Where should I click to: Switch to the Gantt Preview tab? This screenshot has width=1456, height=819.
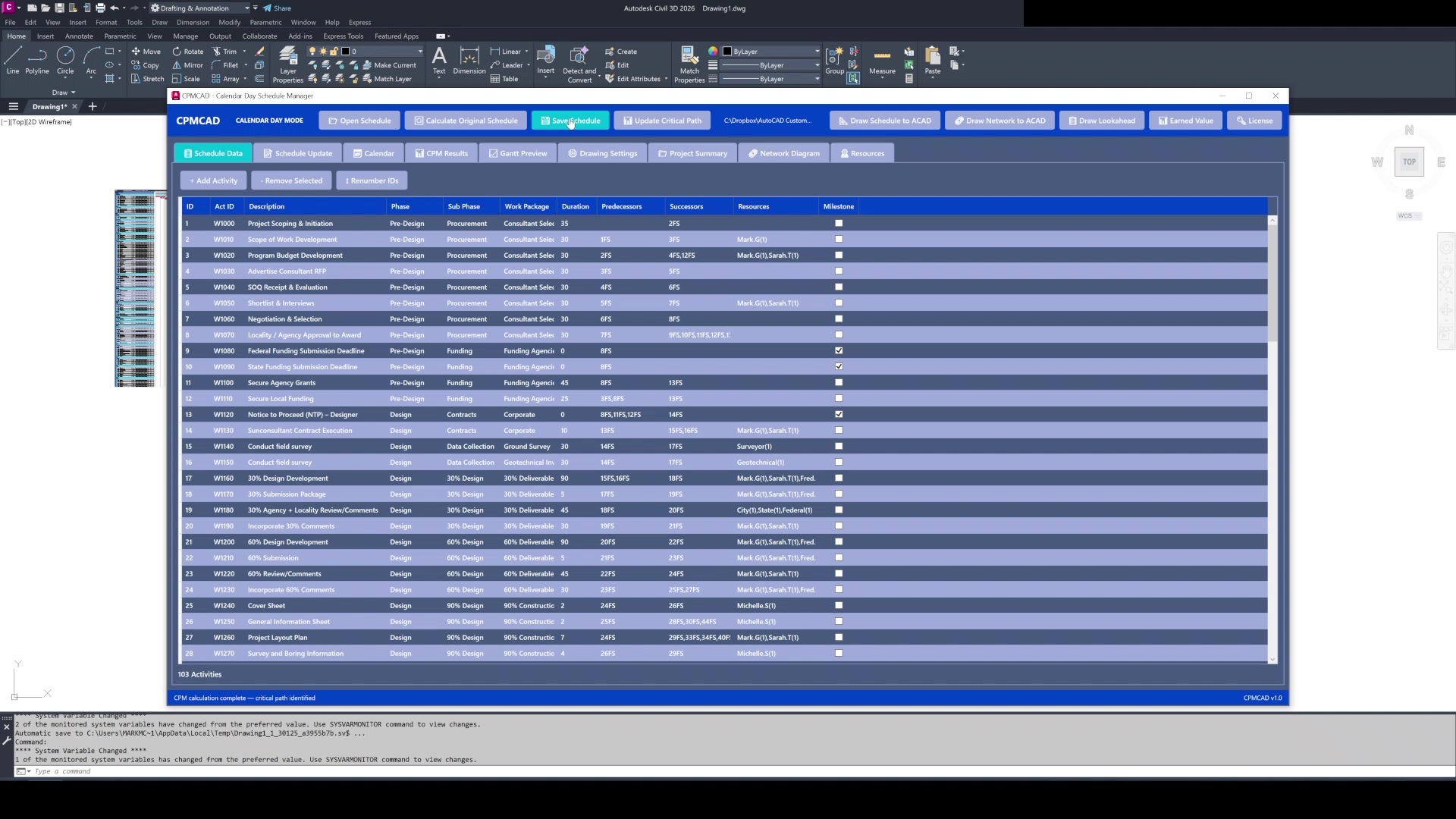518,153
